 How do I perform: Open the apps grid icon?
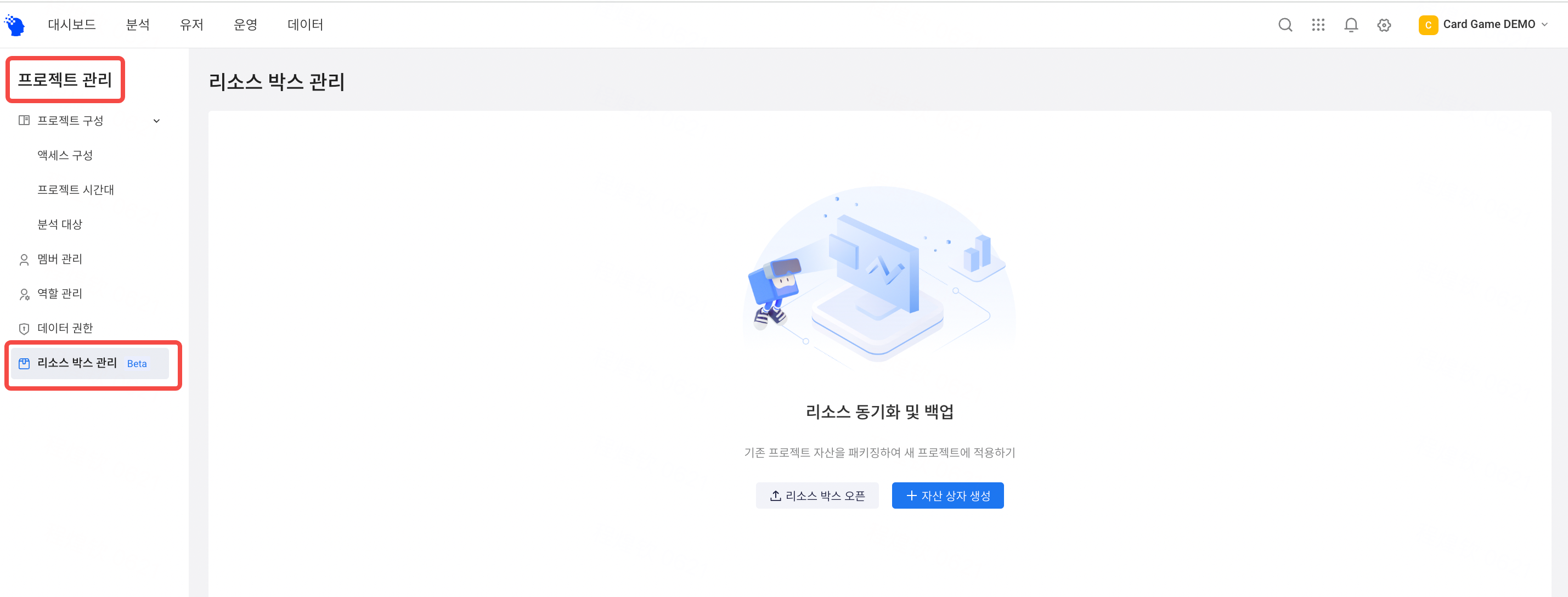point(1318,25)
